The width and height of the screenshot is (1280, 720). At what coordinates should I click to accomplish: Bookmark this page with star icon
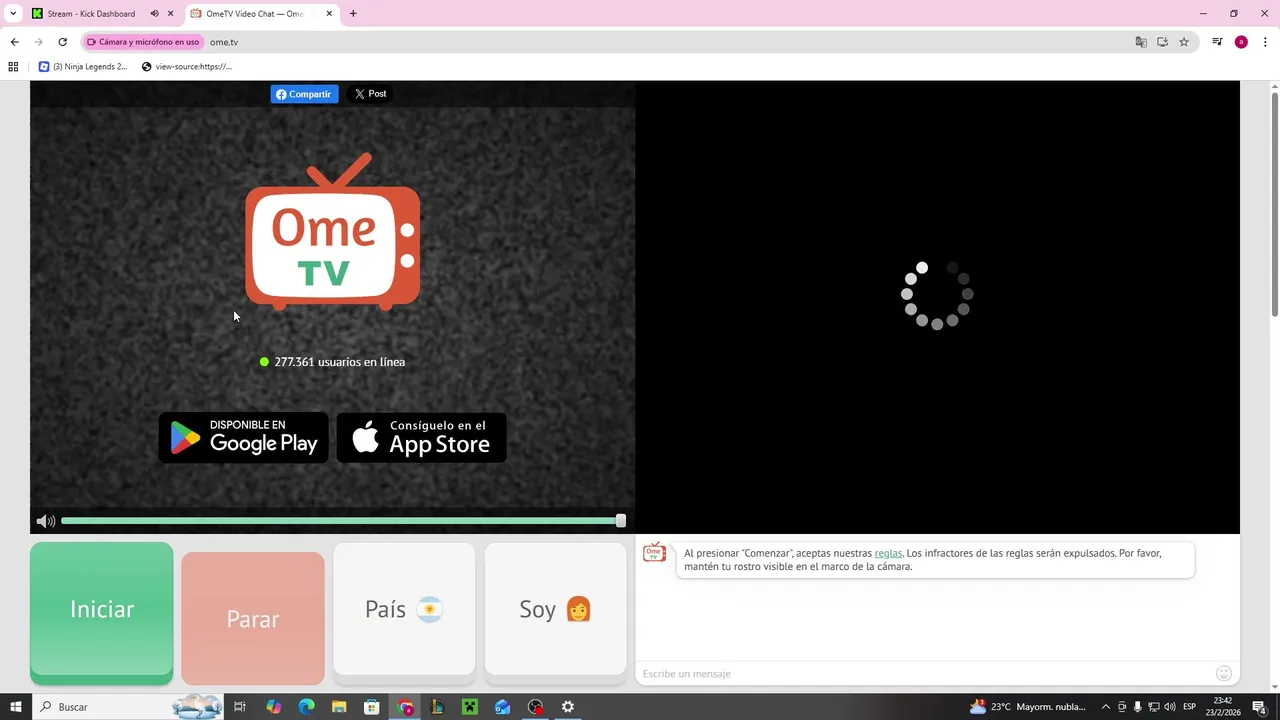point(1184,42)
